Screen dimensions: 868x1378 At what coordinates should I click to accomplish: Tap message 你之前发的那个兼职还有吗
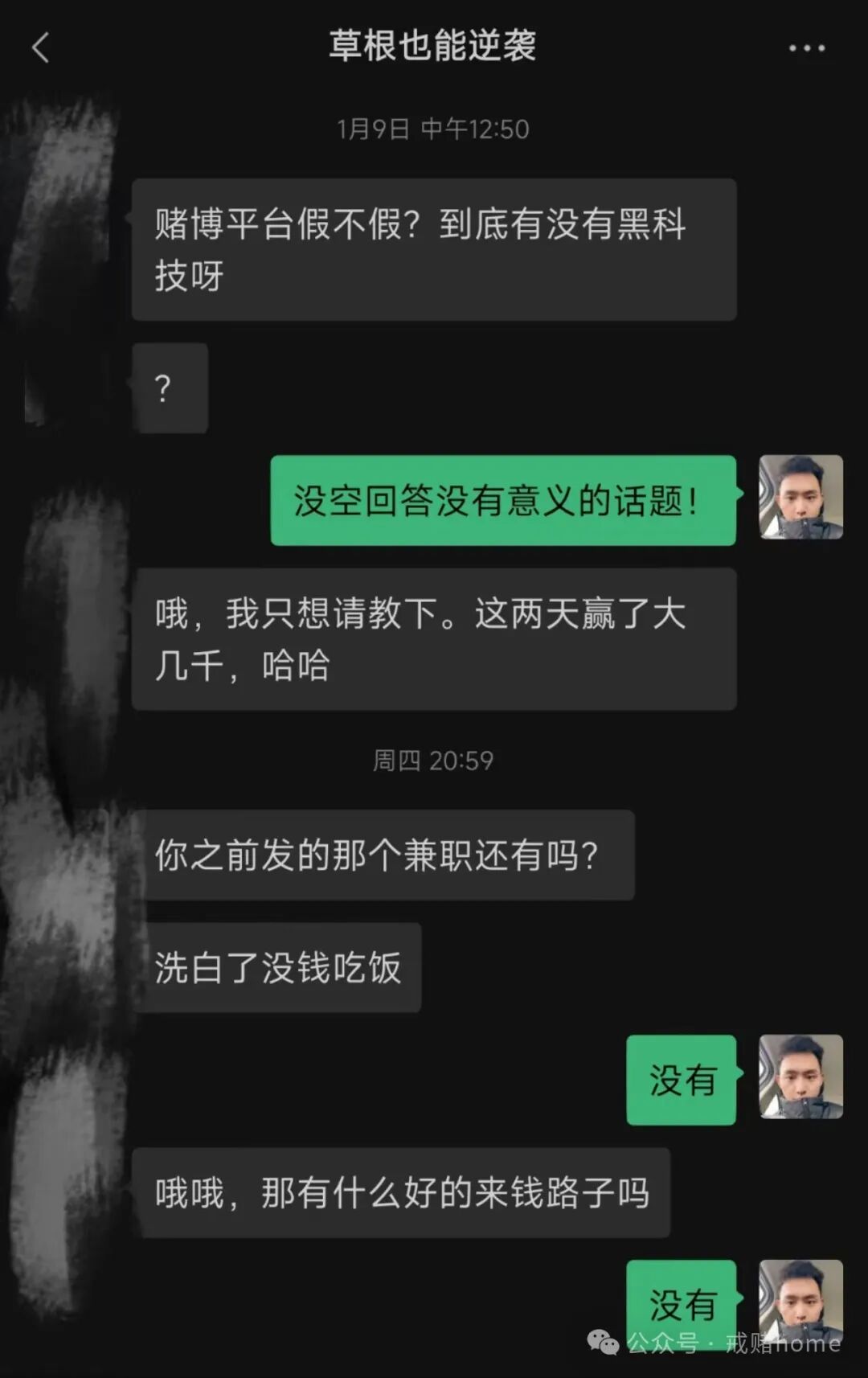pyautogui.click(x=383, y=855)
